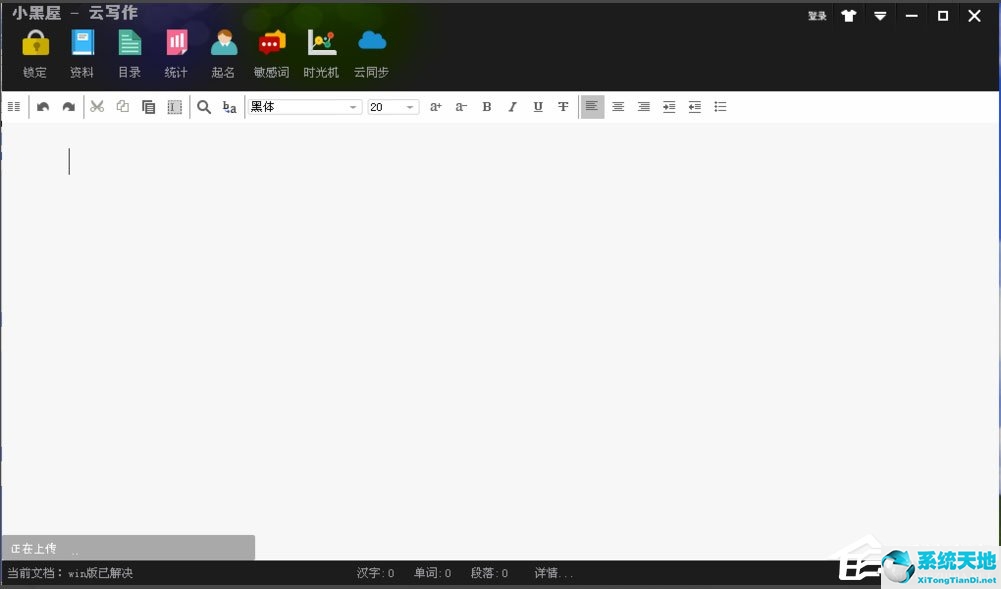Show the 统计 statistics panel

tap(176, 43)
